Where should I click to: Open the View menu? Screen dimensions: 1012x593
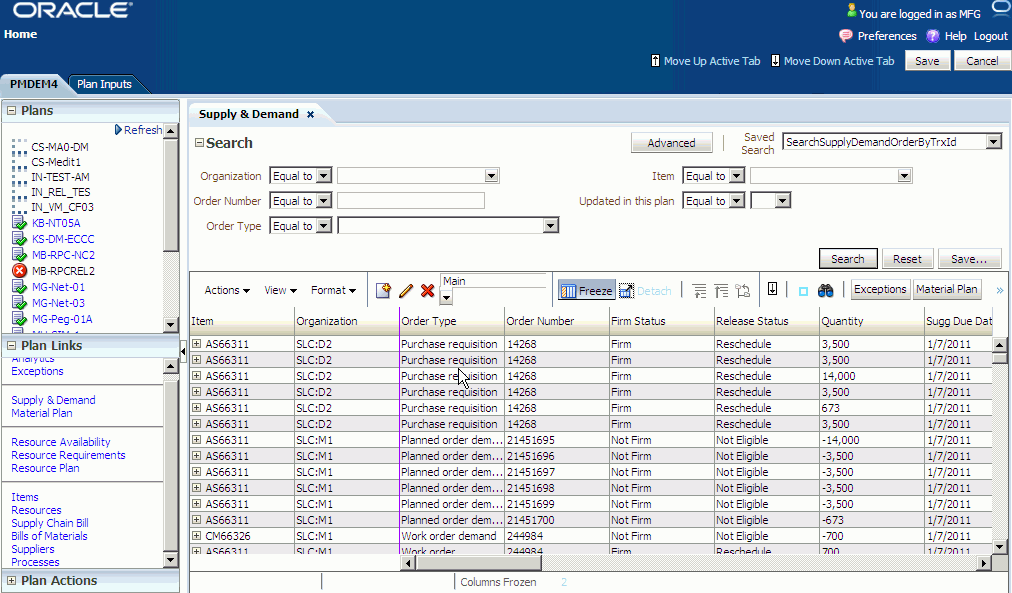pyautogui.click(x=281, y=290)
